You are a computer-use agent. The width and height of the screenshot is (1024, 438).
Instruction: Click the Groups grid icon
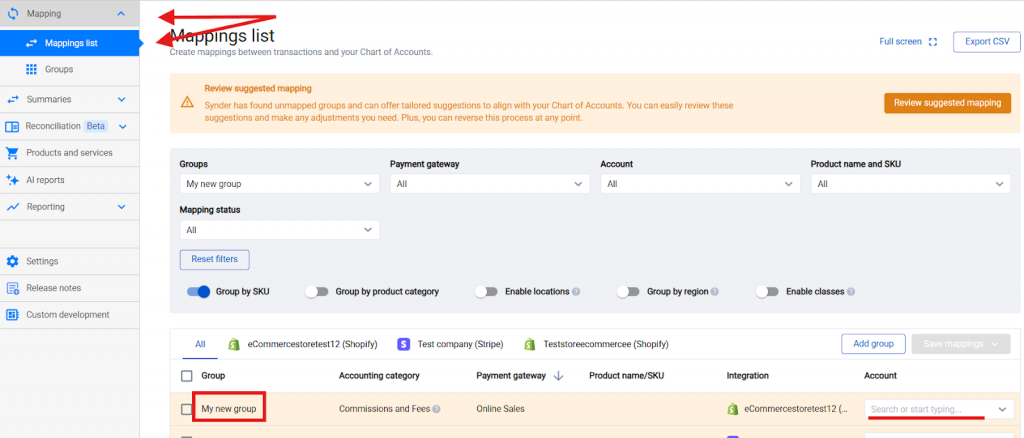click(x=31, y=69)
